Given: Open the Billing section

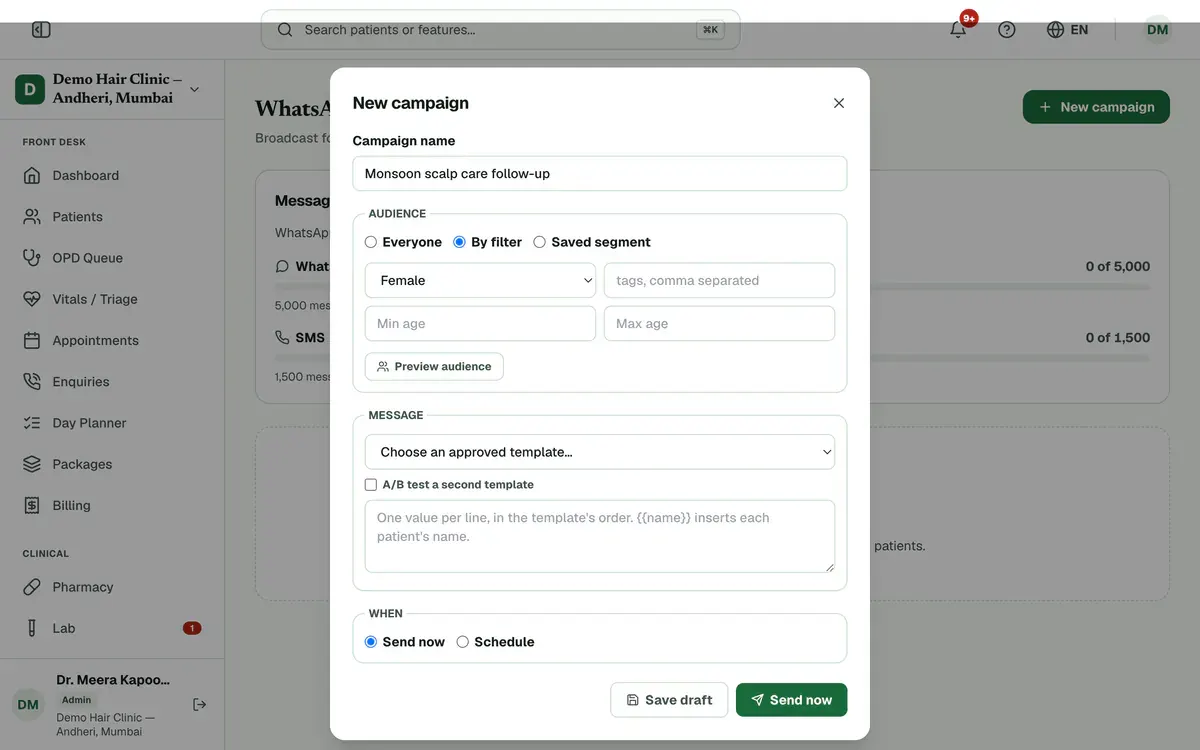Looking at the screenshot, I should click(x=112, y=505).
